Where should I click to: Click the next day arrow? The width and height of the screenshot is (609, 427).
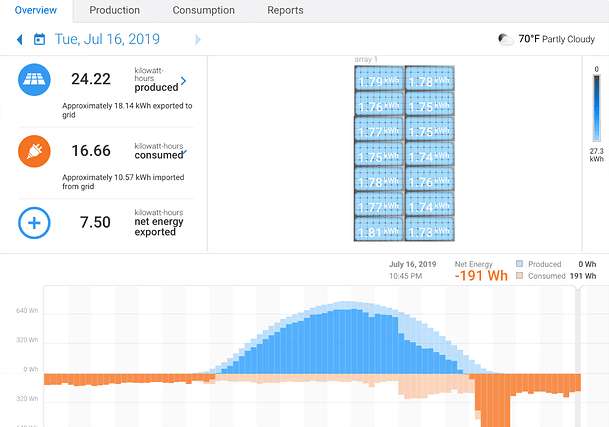click(198, 40)
